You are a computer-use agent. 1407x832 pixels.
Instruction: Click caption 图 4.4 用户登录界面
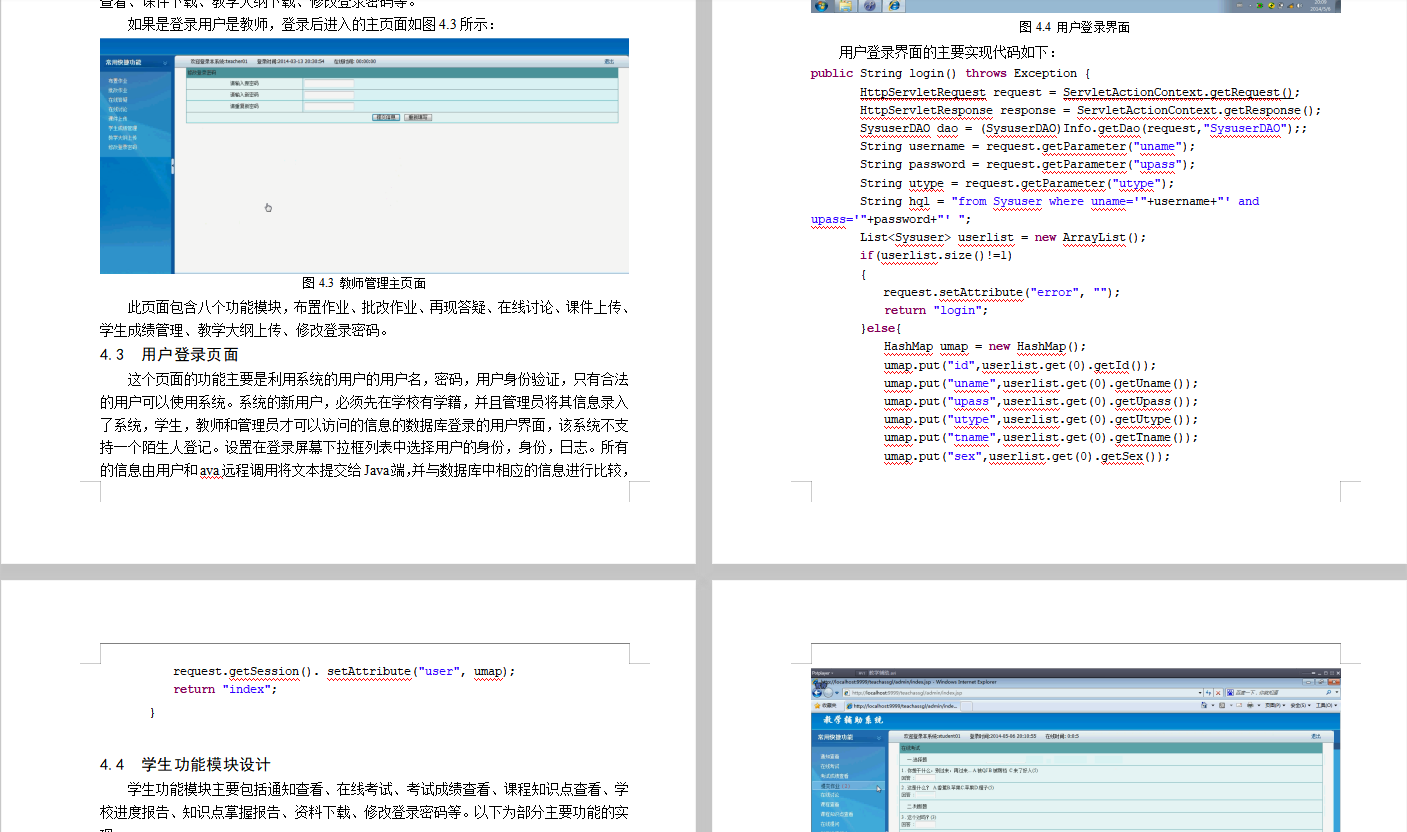tap(1075, 27)
